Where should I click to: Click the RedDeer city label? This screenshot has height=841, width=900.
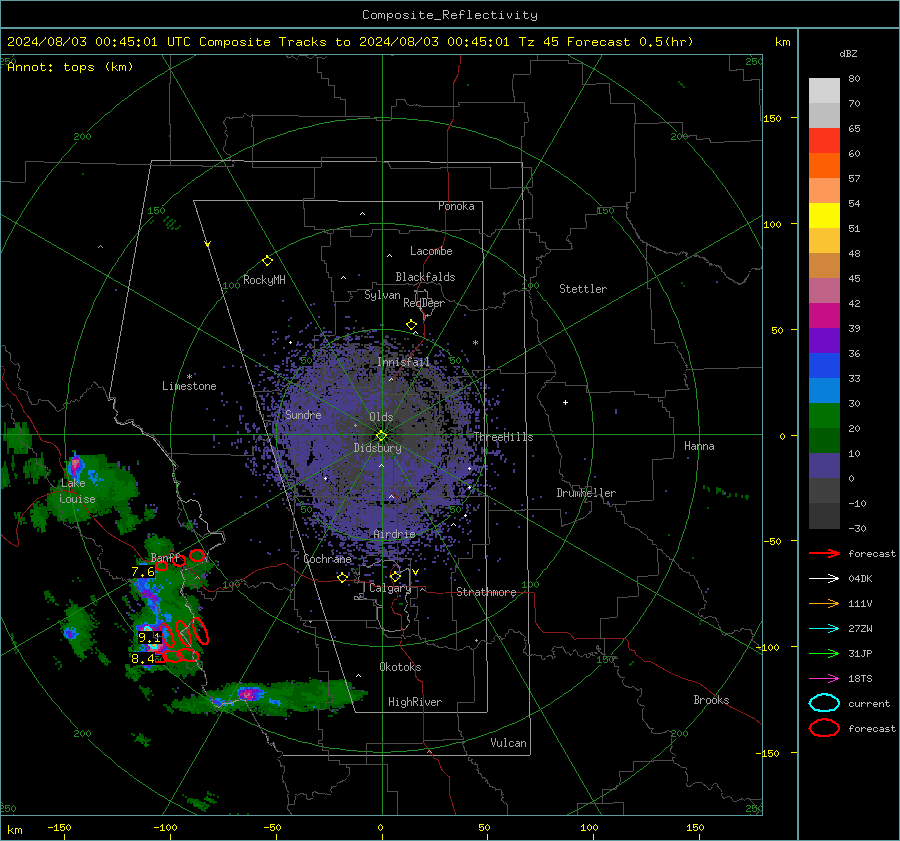(x=424, y=303)
